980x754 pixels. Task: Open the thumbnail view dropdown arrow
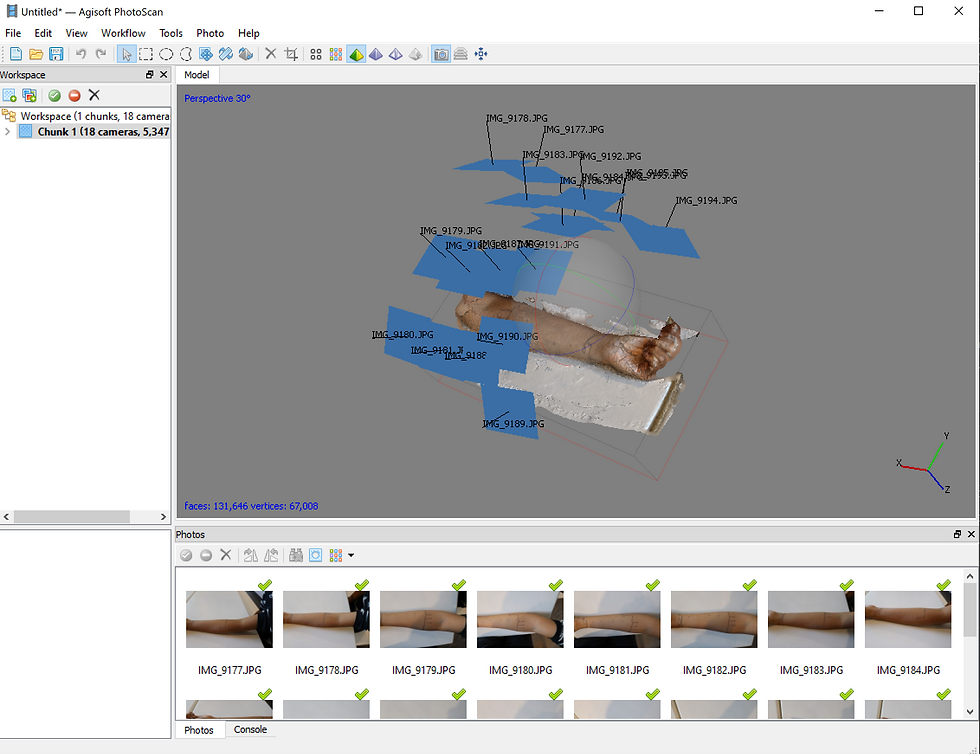click(351, 555)
